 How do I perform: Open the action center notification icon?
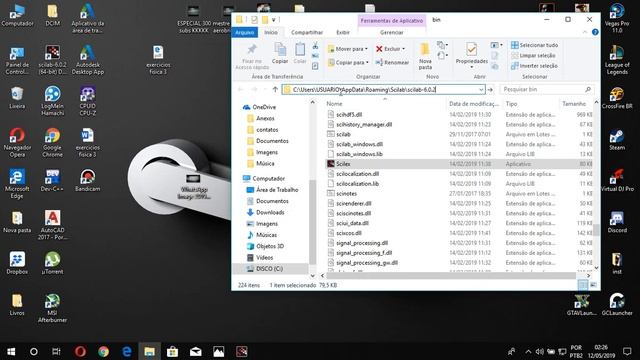click(x=627, y=351)
